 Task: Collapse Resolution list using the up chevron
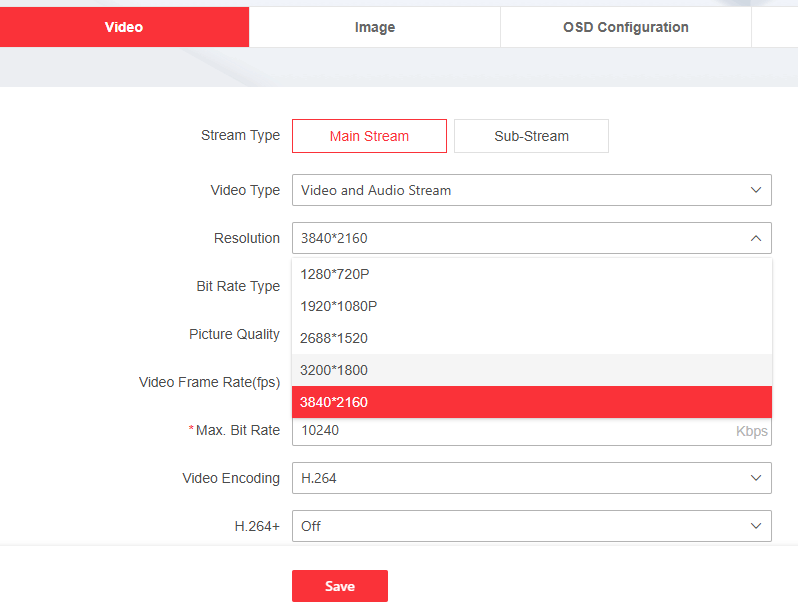click(755, 238)
